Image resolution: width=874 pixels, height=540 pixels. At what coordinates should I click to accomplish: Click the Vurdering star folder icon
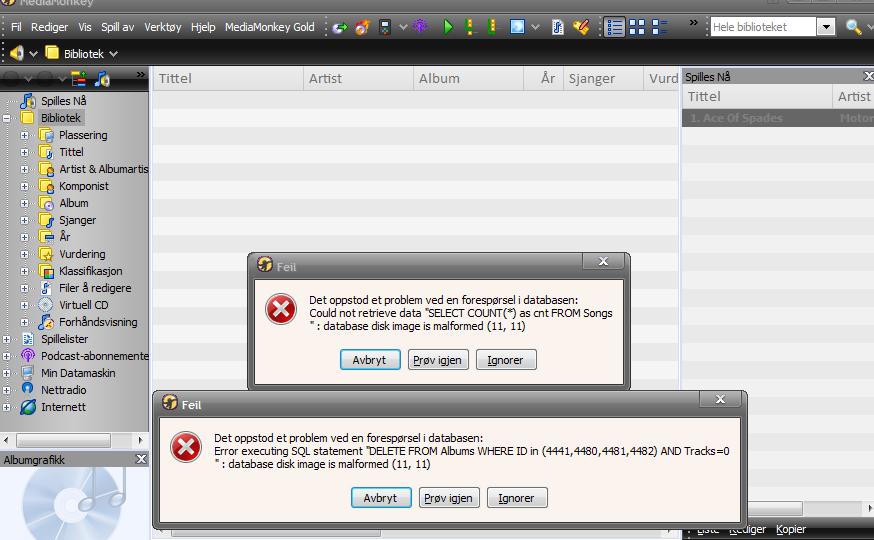coord(46,254)
